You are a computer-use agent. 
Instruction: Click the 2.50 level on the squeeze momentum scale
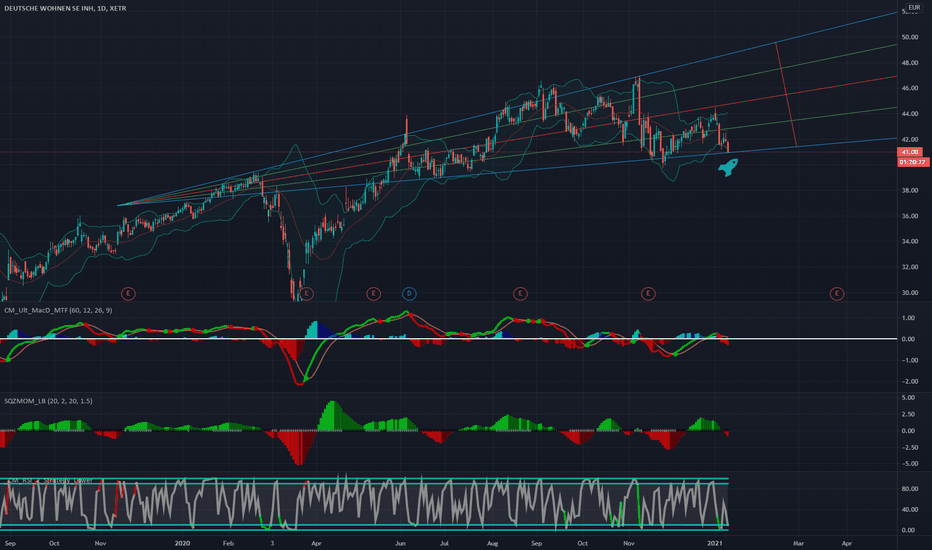coord(908,414)
